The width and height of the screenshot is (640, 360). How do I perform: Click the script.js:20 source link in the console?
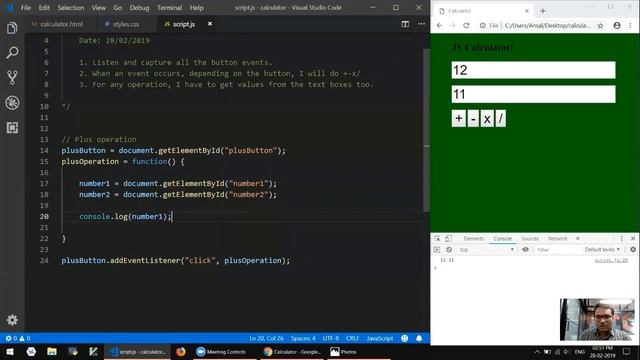611,260
